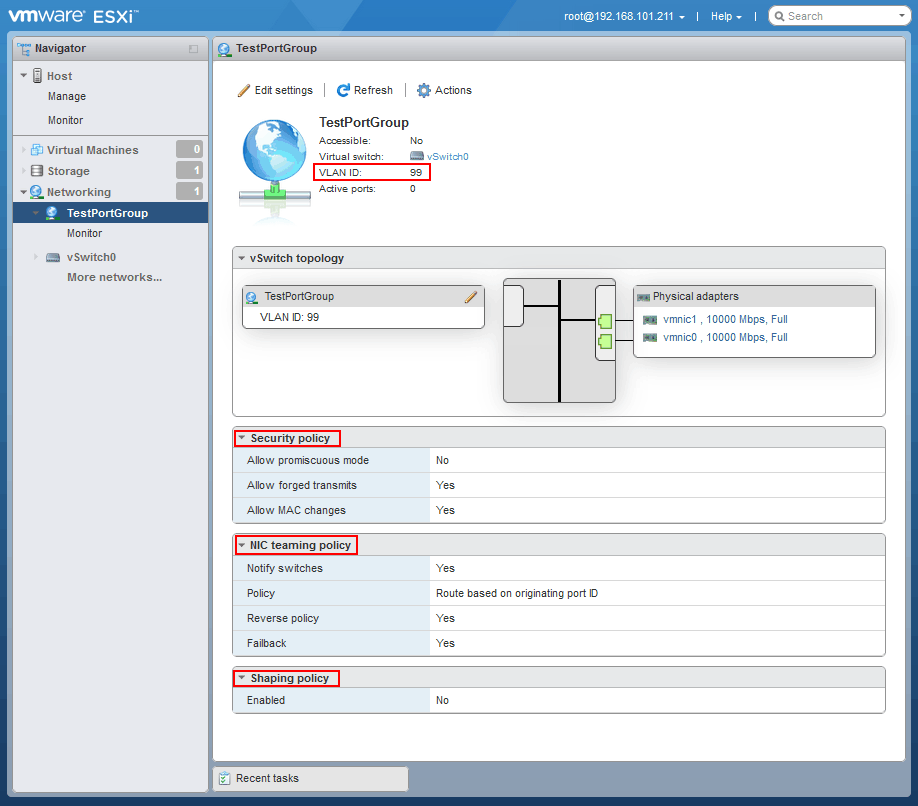Click the Host icon in Navigator
The height and width of the screenshot is (806, 918).
click(x=39, y=75)
